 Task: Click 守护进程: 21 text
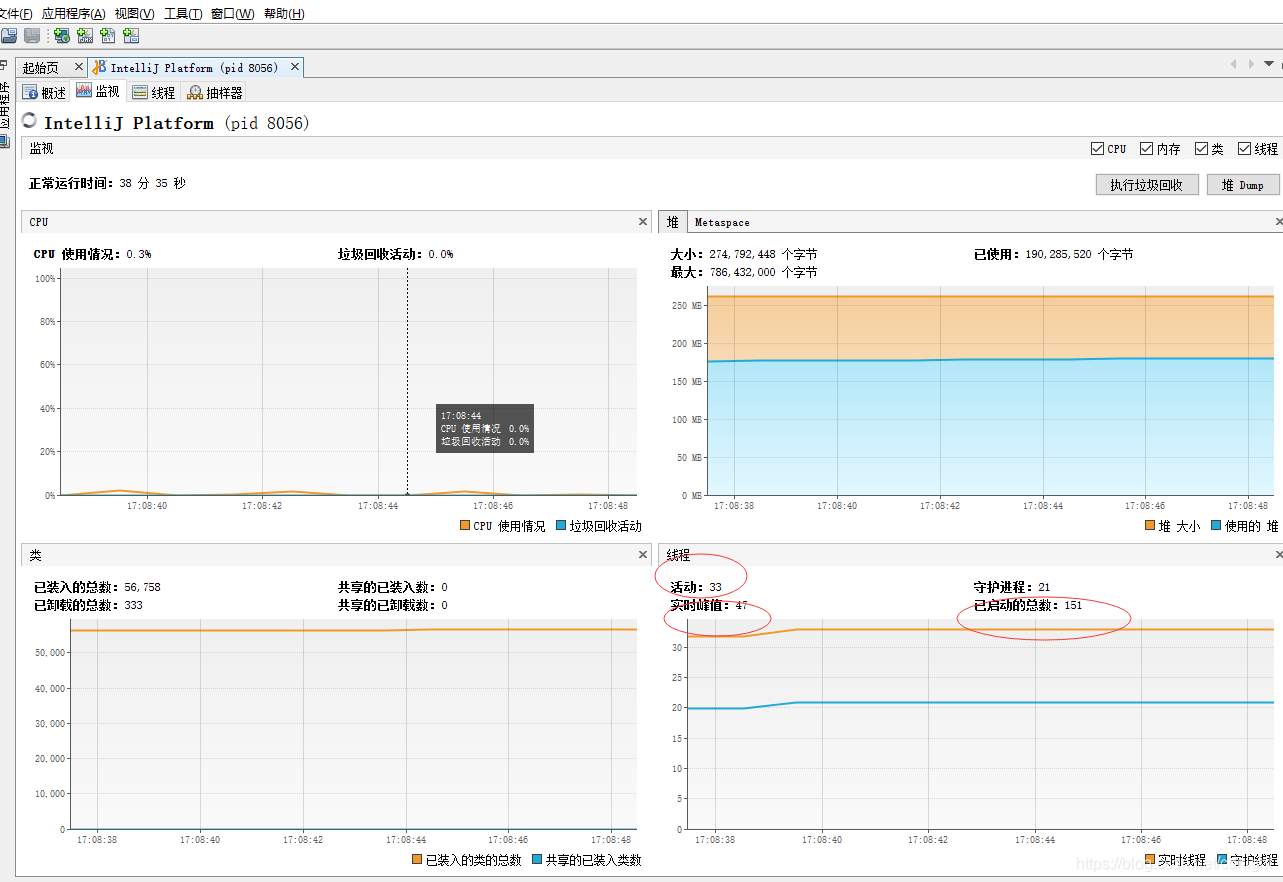[x=1012, y=587]
